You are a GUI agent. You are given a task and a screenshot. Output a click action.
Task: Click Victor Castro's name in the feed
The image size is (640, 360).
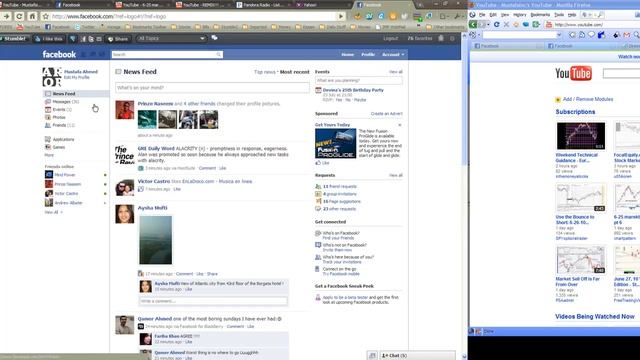pos(153,181)
